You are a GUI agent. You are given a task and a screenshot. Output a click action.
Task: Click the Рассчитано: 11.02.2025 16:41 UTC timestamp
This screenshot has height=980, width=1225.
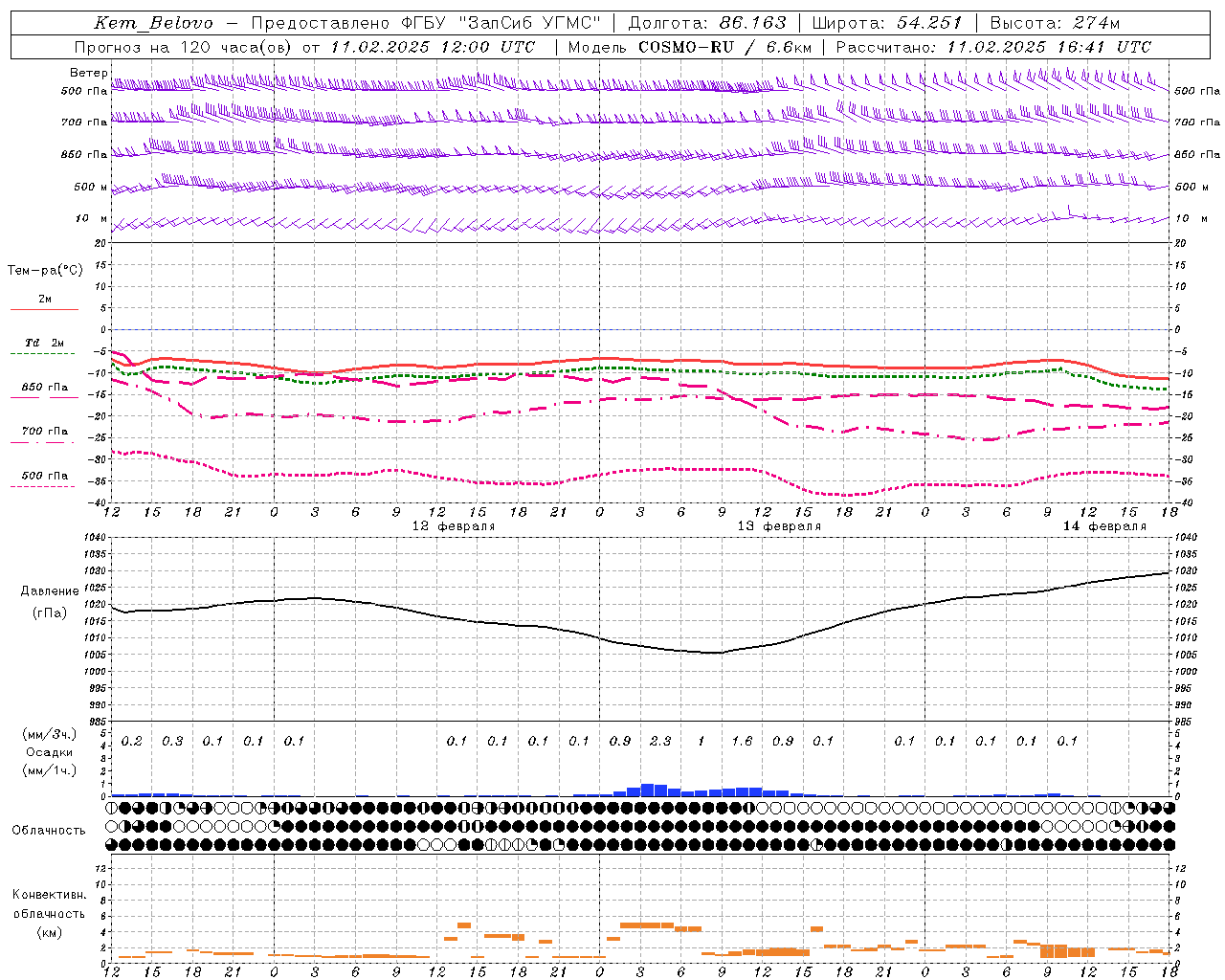tap(993, 47)
